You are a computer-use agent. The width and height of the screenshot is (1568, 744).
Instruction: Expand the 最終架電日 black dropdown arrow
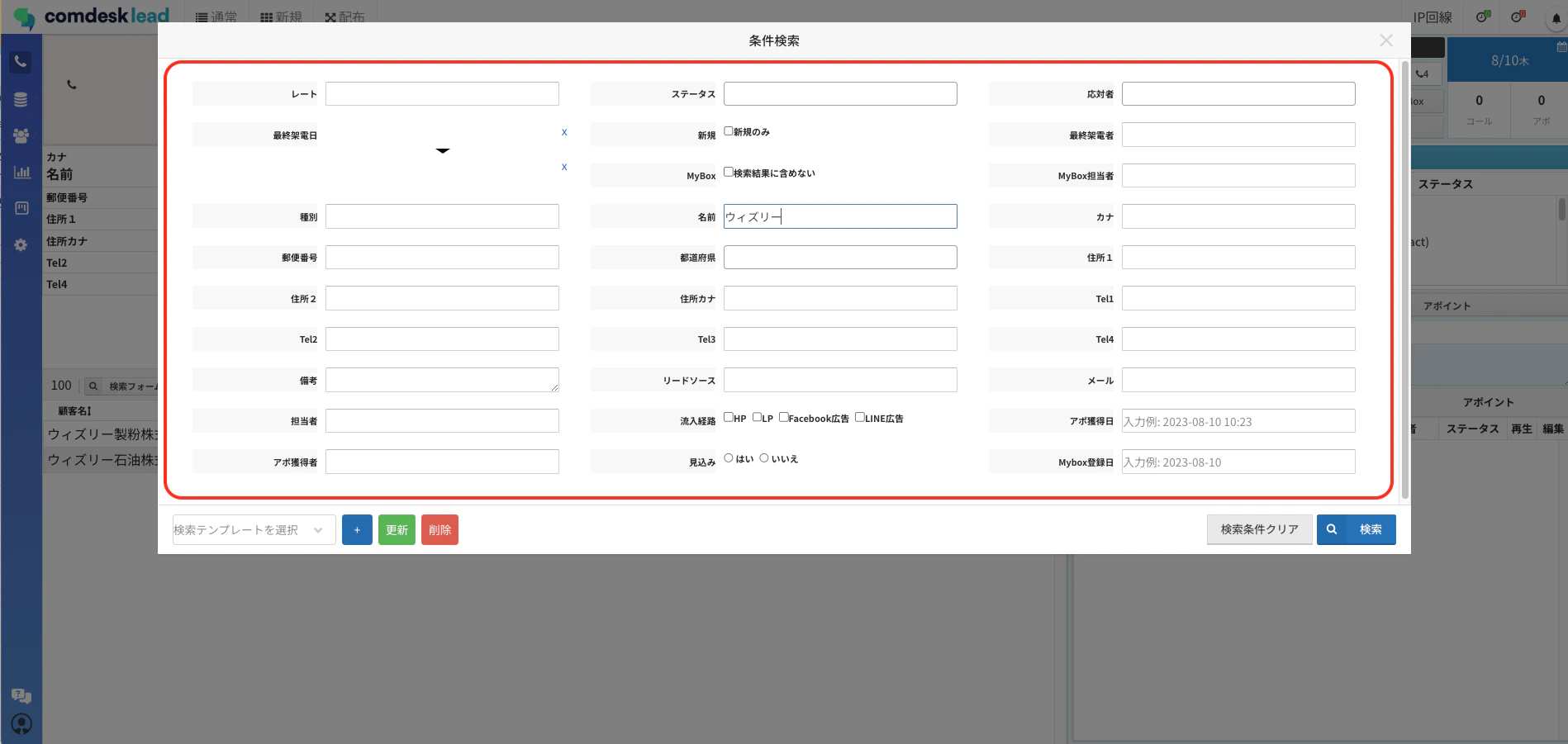[x=443, y=150]
